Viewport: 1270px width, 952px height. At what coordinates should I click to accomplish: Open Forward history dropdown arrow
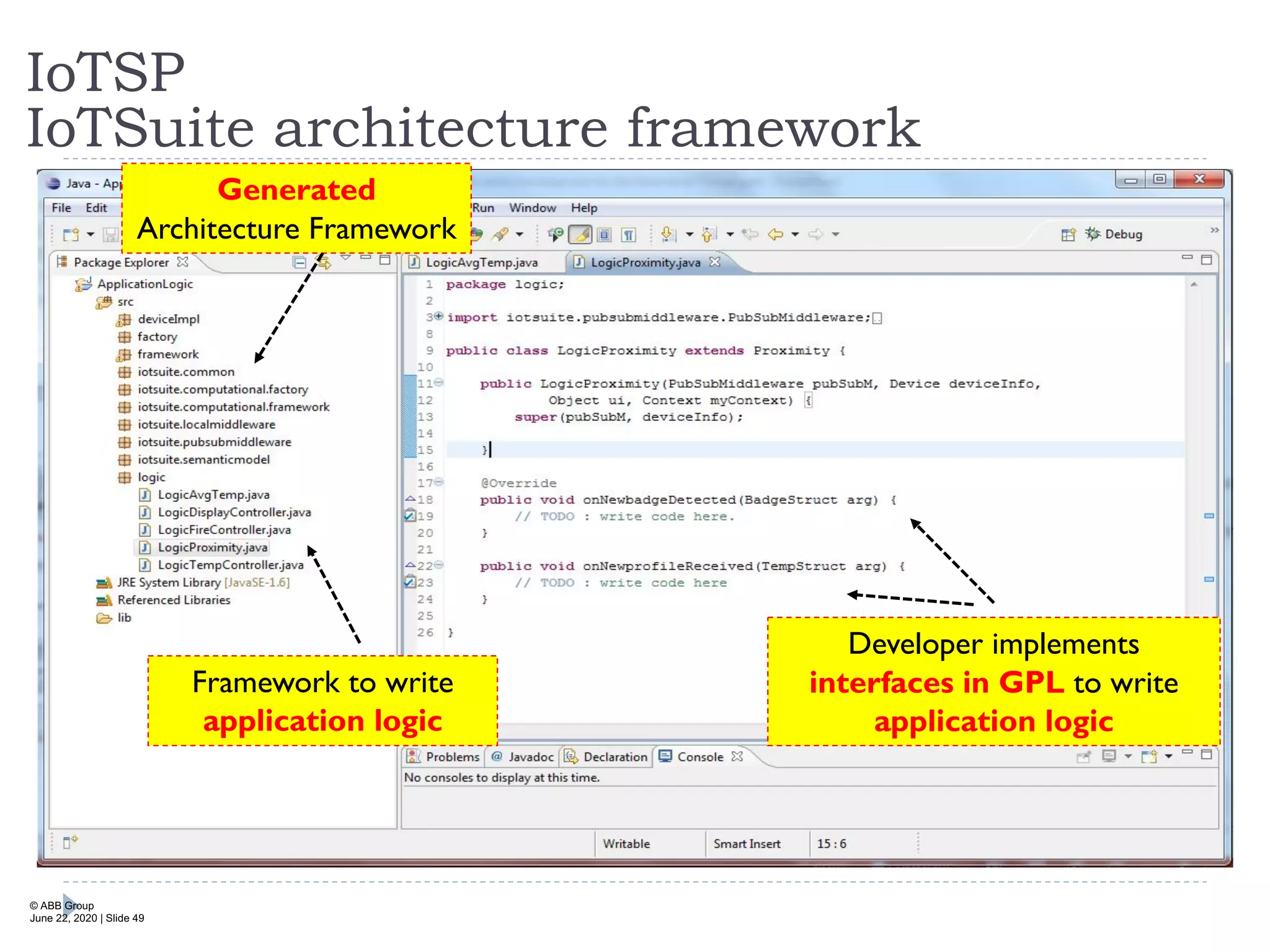[835, 234]
